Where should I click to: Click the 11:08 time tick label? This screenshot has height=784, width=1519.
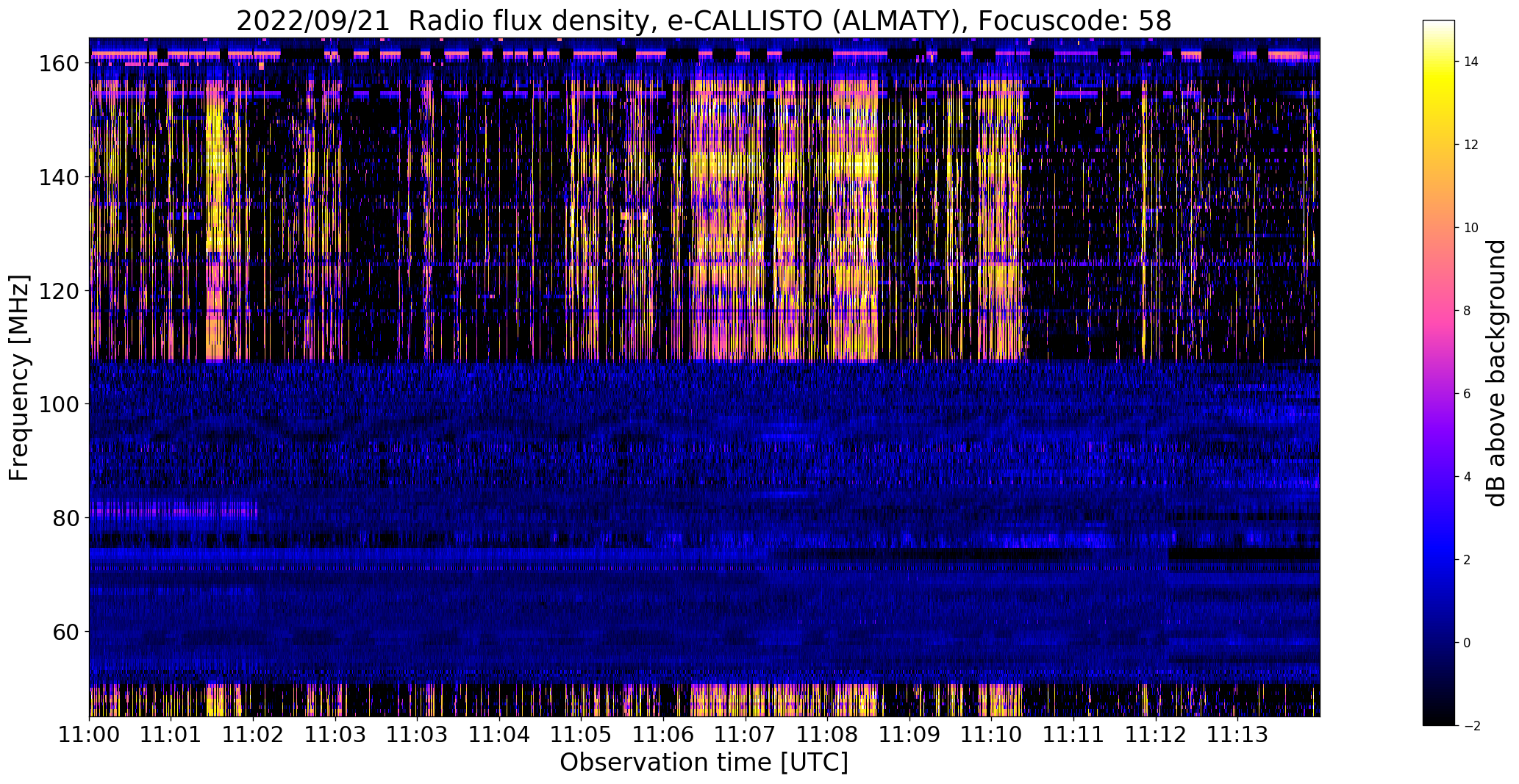(828, 735)
